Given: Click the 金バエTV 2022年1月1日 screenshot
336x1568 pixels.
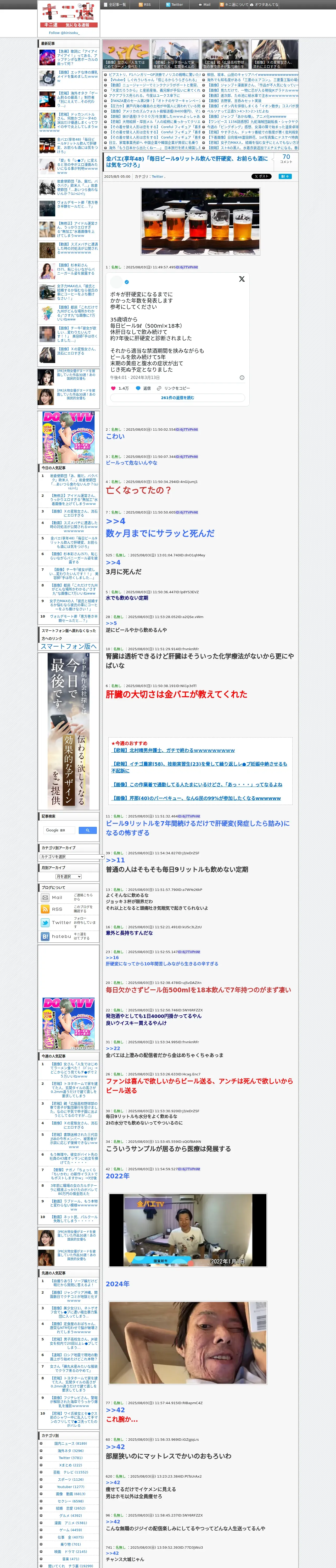Looking at the screenshot, I should click(x=188, y=1230).
